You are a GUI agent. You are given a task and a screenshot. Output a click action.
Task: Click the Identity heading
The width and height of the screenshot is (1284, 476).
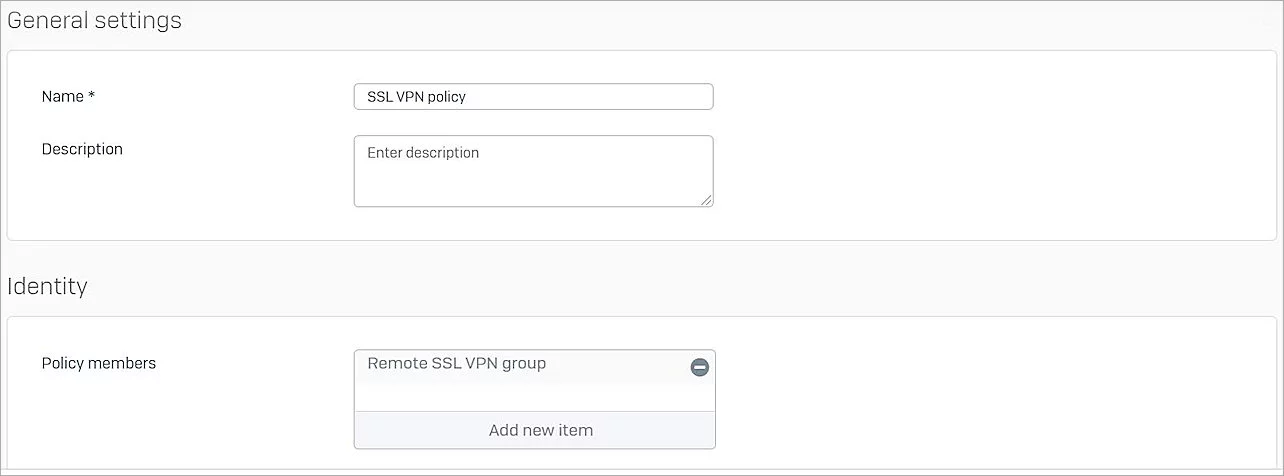click(x=47, y=286)
